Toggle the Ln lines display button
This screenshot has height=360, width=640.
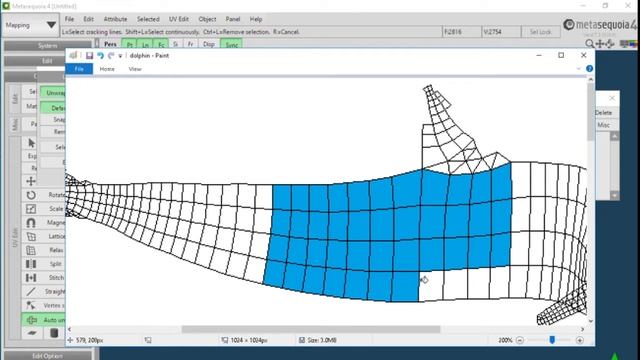(145, 44)
